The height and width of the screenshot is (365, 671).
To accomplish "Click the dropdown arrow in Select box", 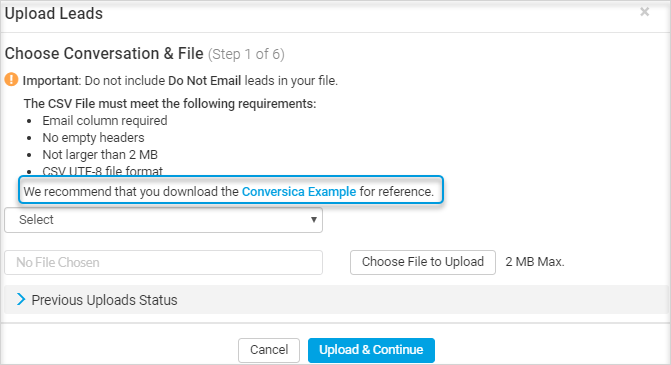I will pyautogui.click(x=314, y=220).
